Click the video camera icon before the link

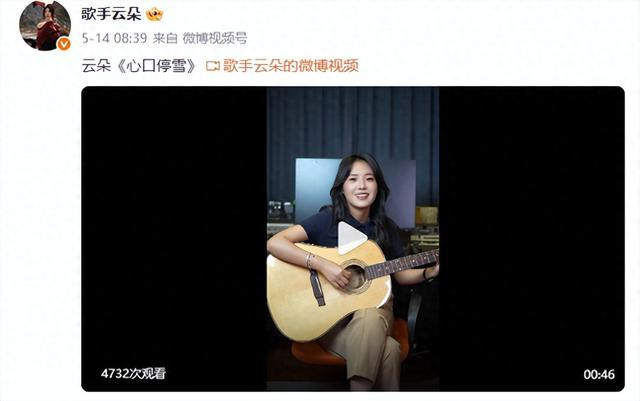point(213,66)
